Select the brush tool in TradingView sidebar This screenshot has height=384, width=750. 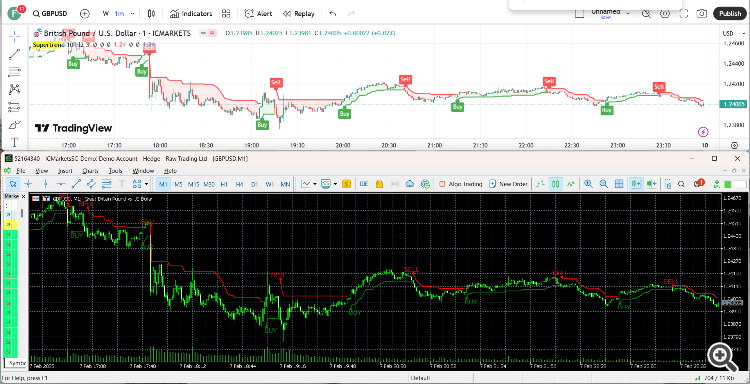[x=14, y=124]
